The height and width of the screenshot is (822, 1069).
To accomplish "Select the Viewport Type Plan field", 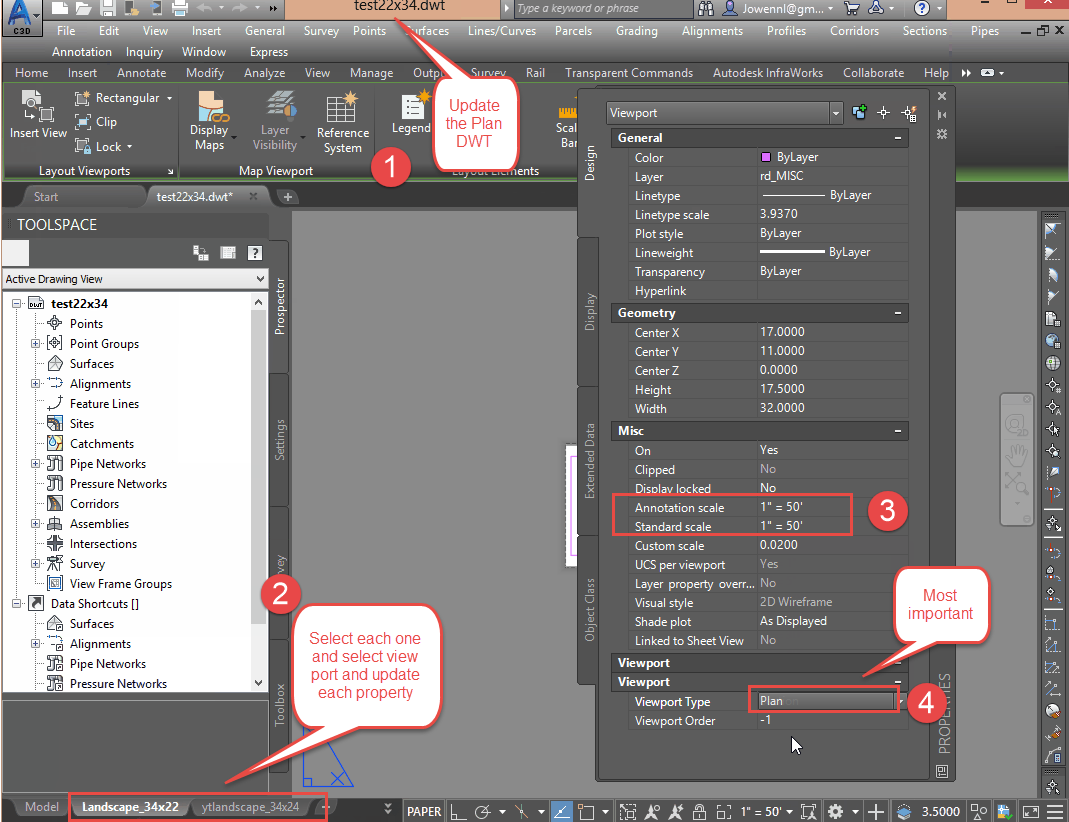I will pyautogui.click(x=823, y=699).
